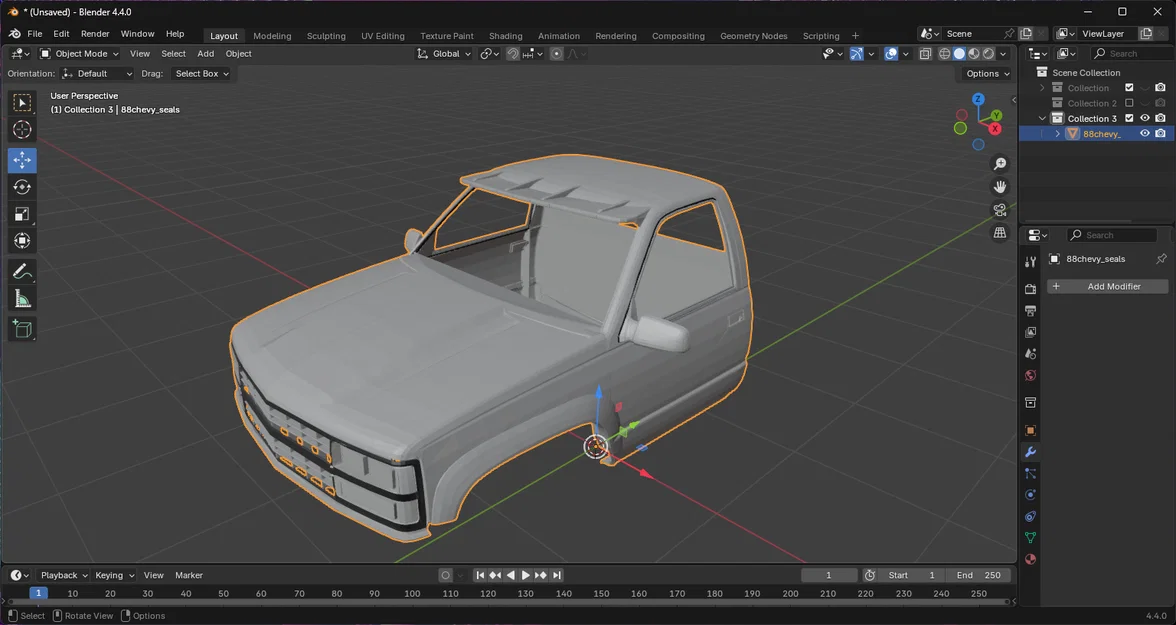Enable the Collection 2 checkbox

(x=1129, y=103)
